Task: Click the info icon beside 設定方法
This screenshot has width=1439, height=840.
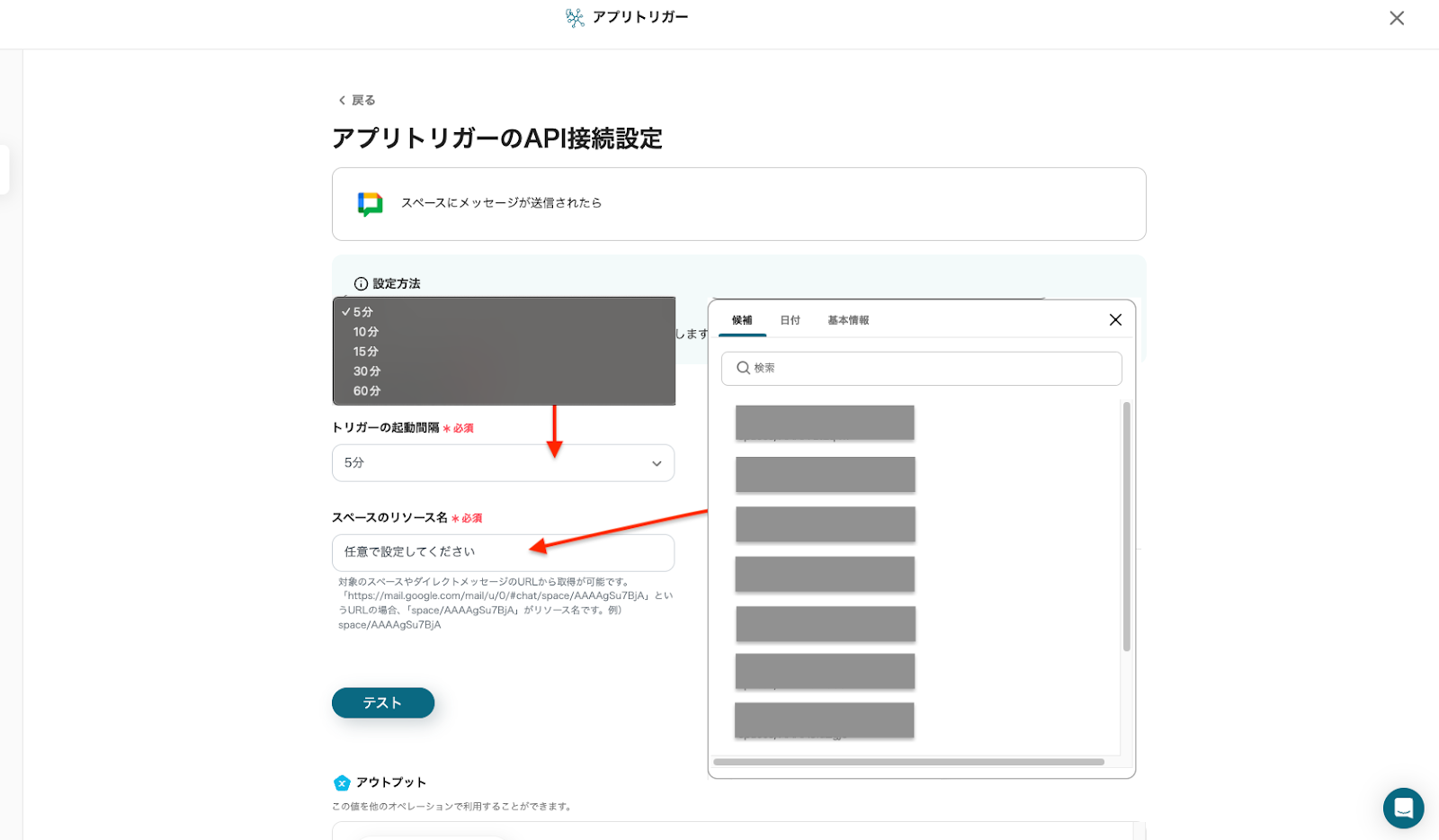Action: click(361, 284)
